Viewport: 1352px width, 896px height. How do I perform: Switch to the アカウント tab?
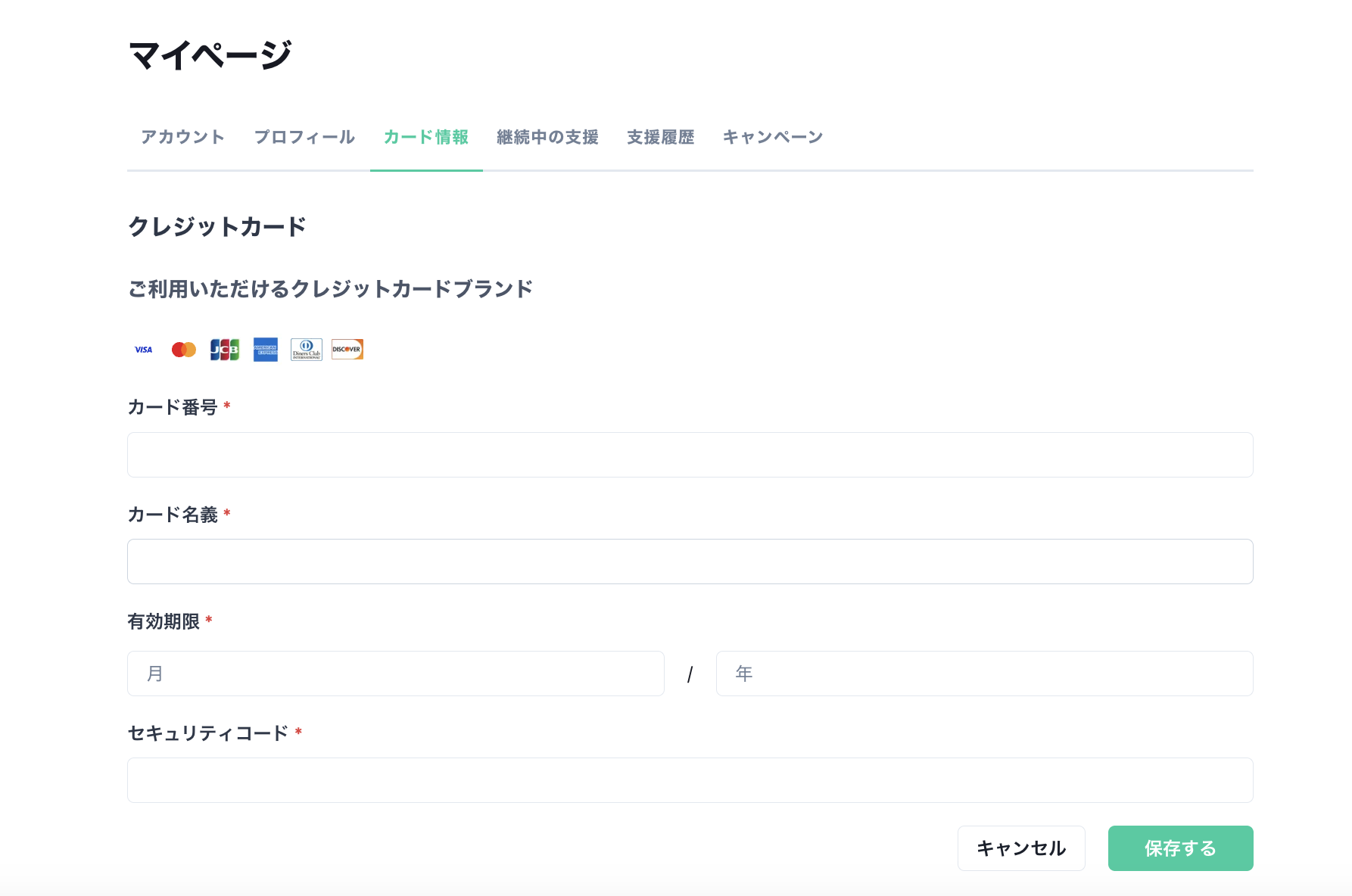(182, 137)
